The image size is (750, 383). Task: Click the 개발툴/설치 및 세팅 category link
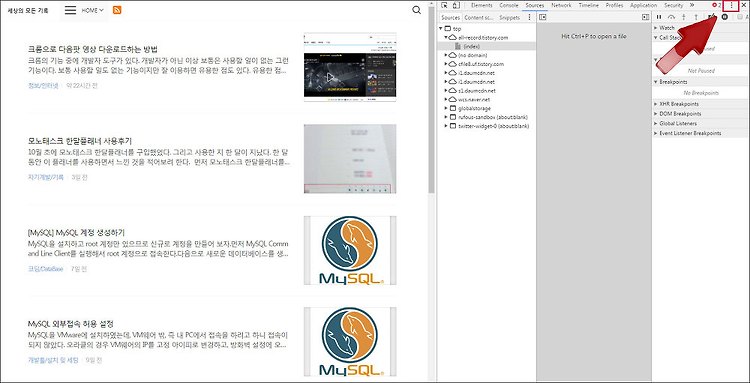tap(53, 360)
